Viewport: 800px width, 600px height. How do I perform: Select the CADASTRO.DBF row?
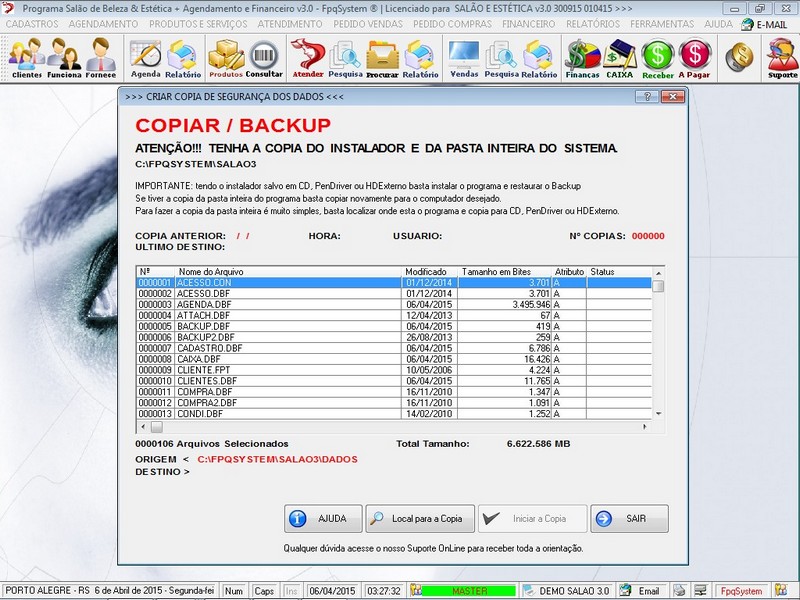coord(394,348)
